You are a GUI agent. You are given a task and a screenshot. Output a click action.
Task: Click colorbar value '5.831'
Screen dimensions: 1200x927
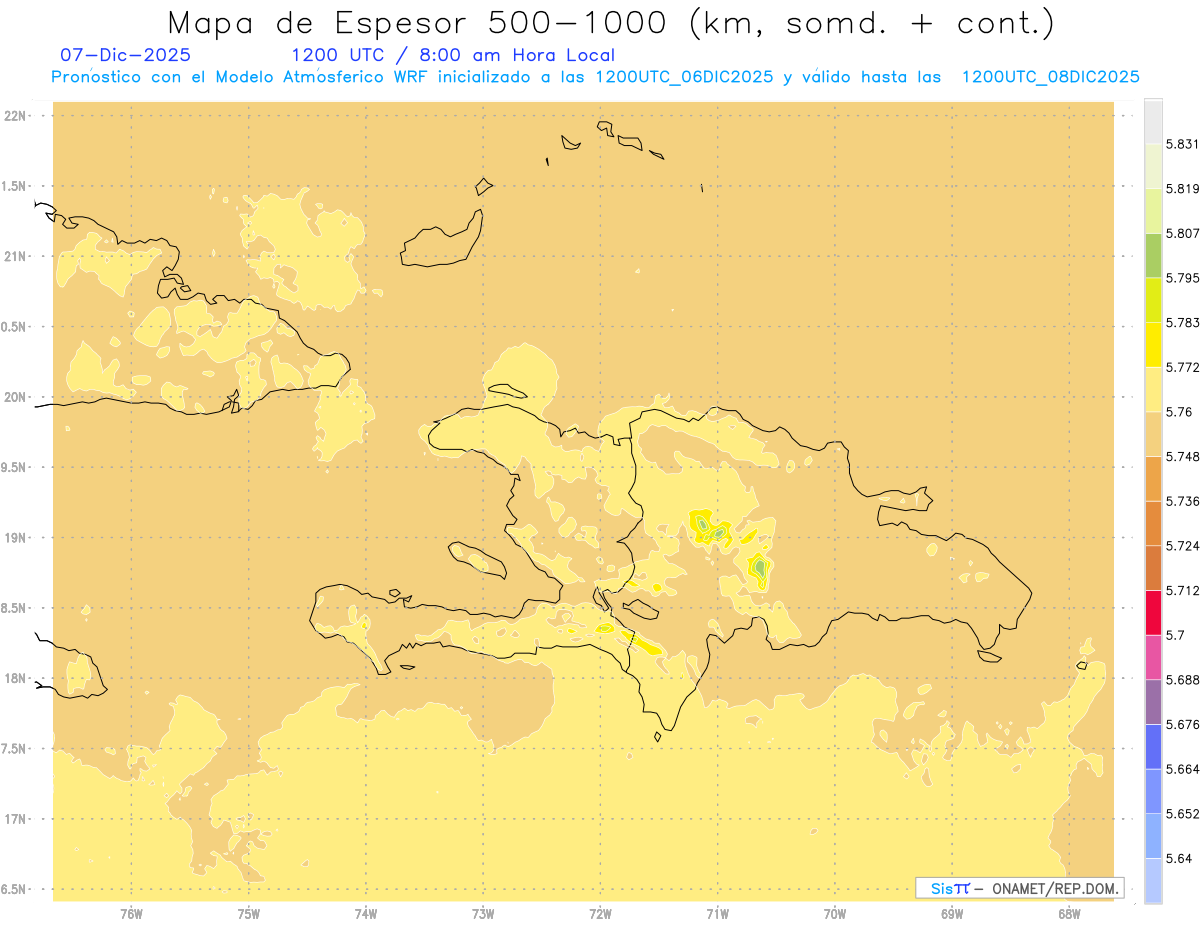pos(1182,144)
